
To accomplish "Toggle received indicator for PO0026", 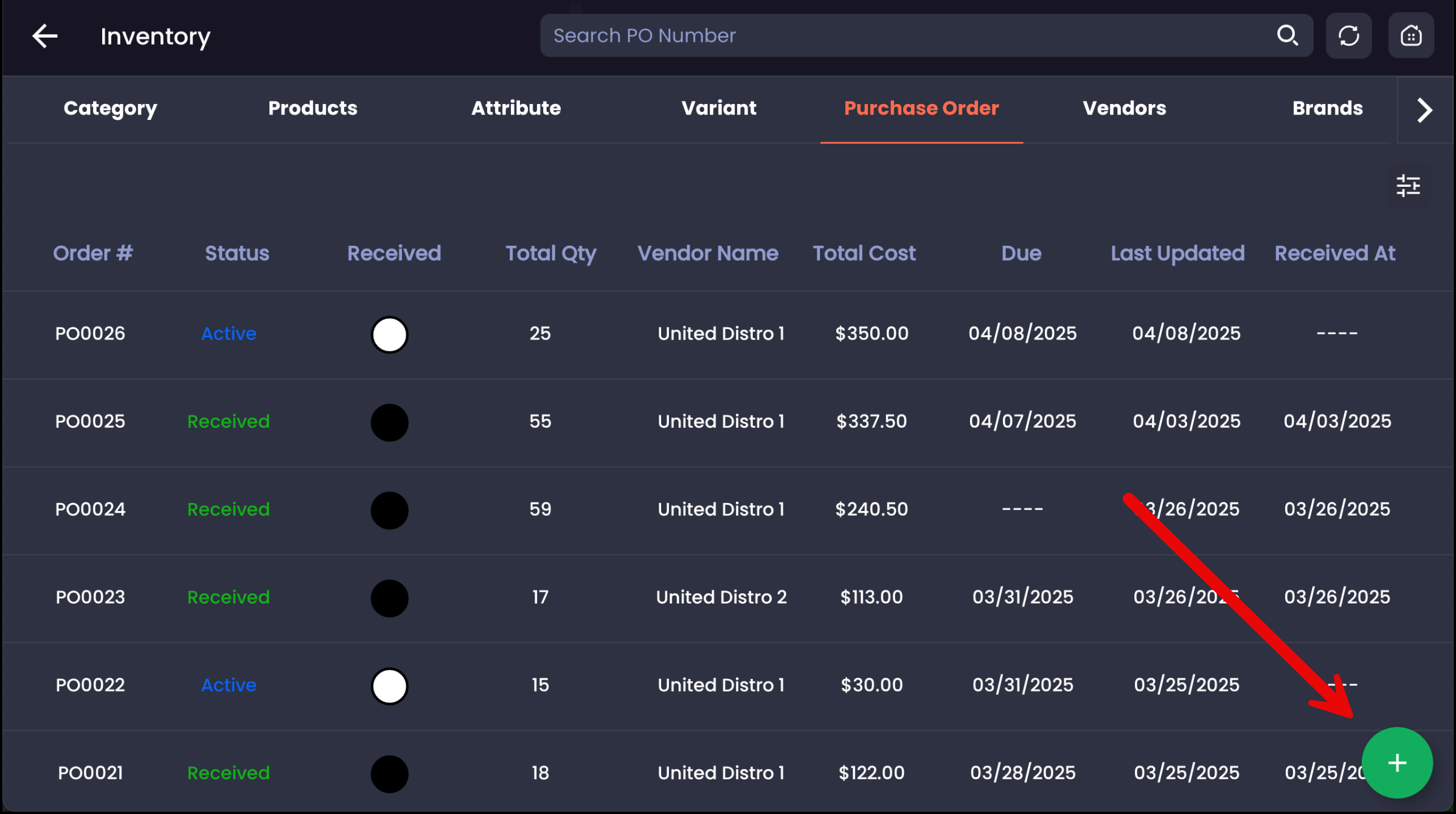I will point(389,335).
